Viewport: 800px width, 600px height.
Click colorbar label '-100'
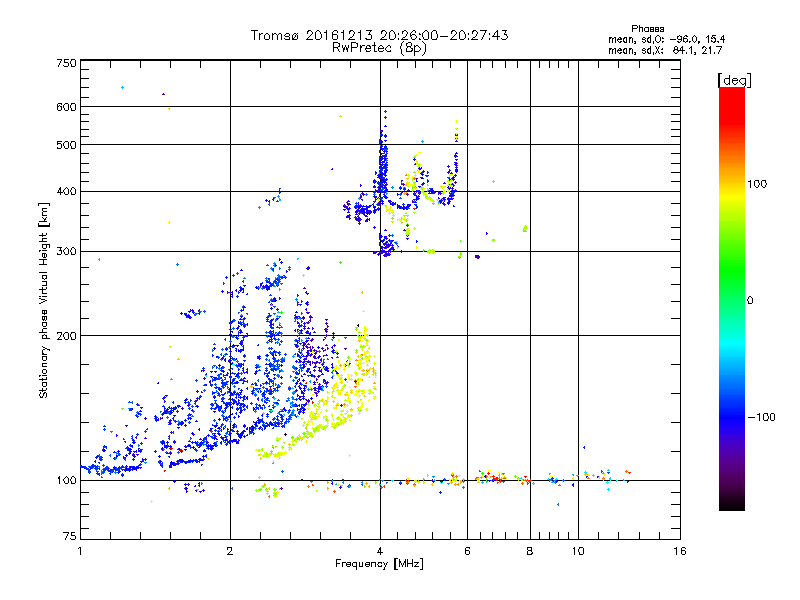tap(762, 417)
